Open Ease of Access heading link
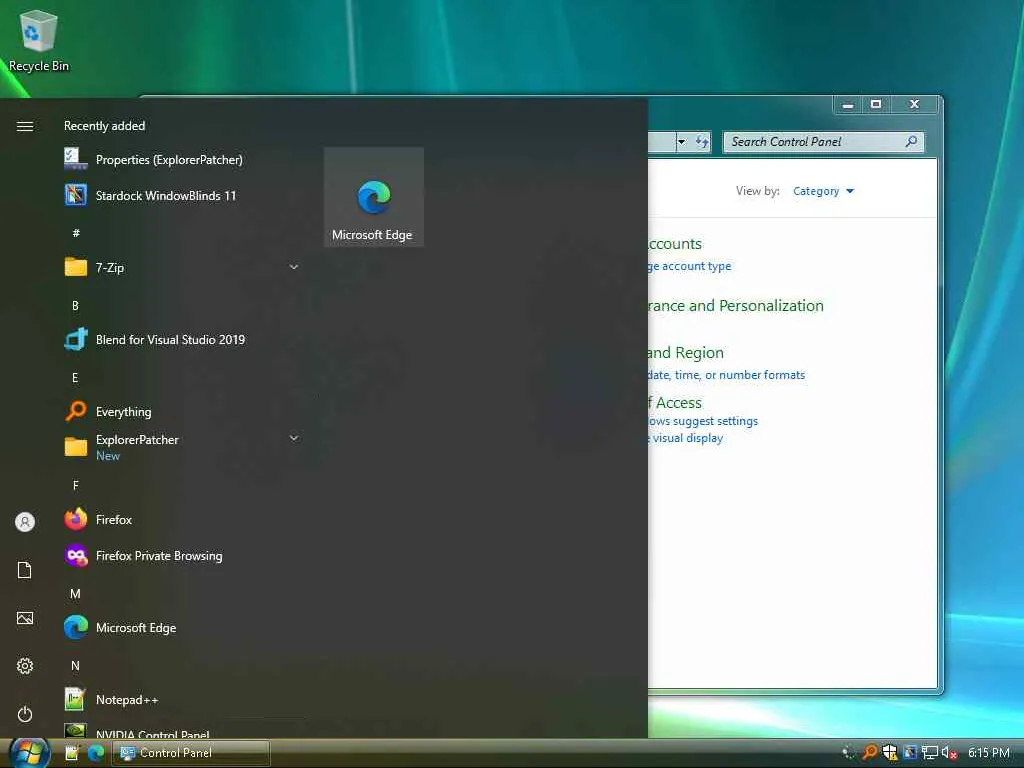 coord(675,402)
